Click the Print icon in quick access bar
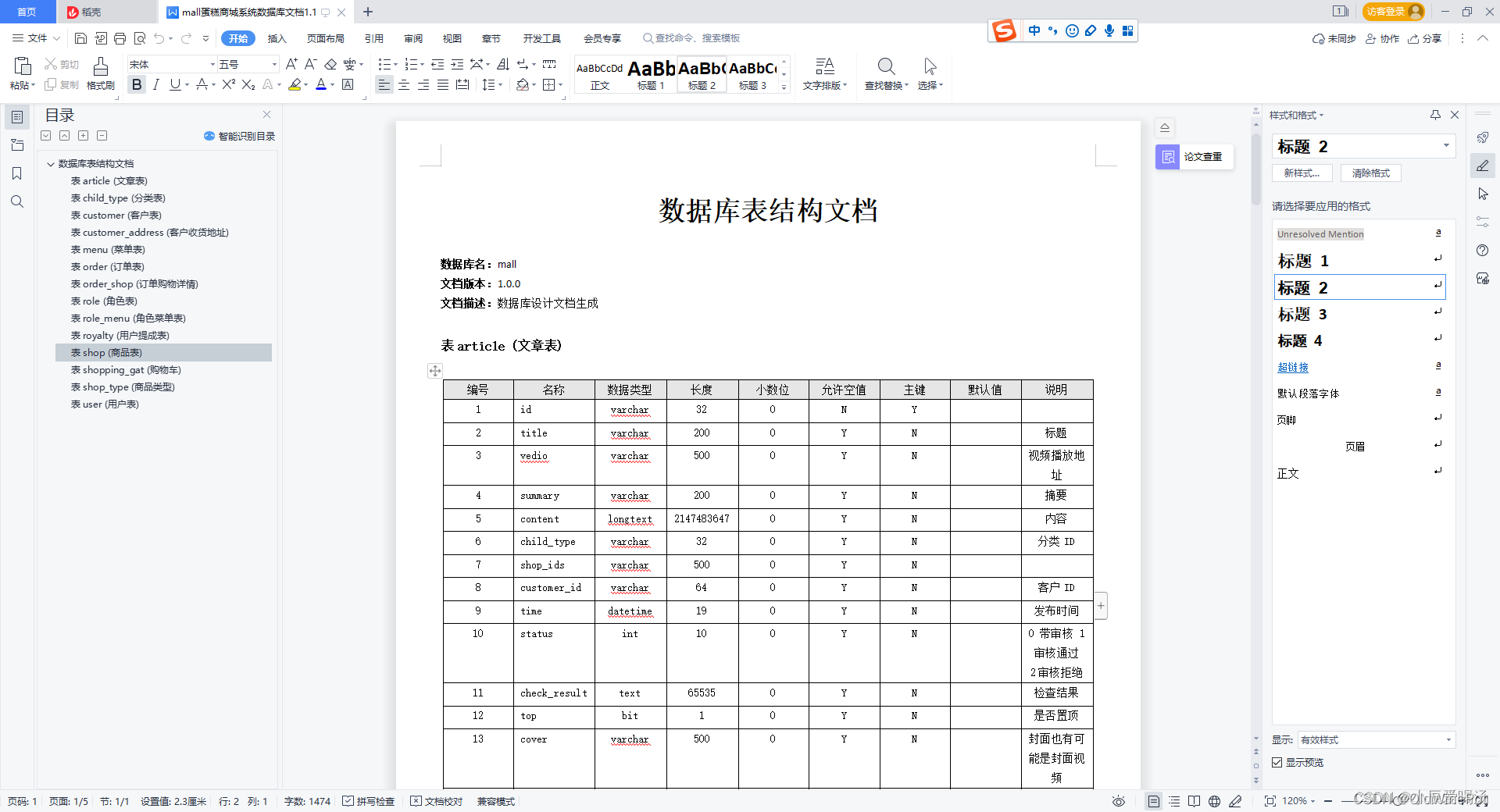Viewport: 1500px width, 812px height. coord(120,38)
